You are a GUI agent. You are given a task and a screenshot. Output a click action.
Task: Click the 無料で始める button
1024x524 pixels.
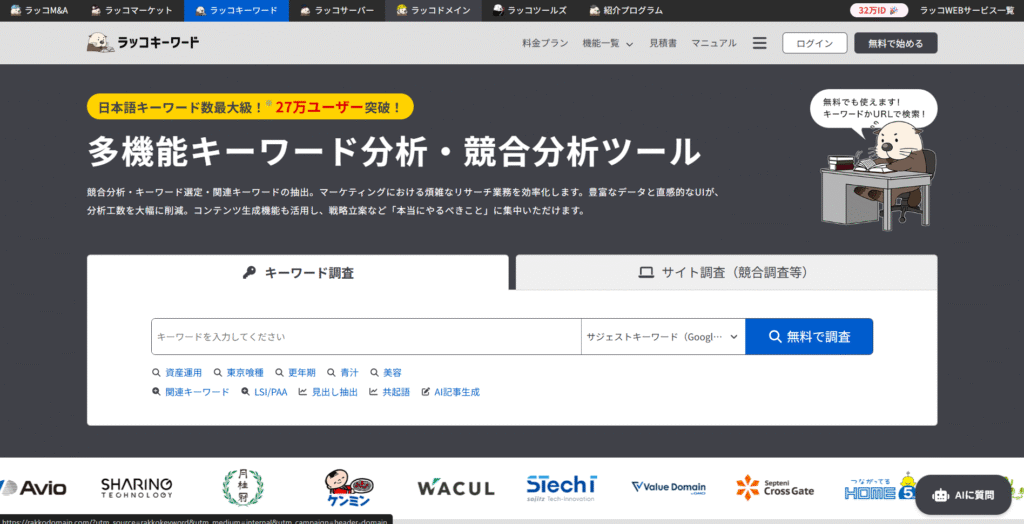(895, 43)
